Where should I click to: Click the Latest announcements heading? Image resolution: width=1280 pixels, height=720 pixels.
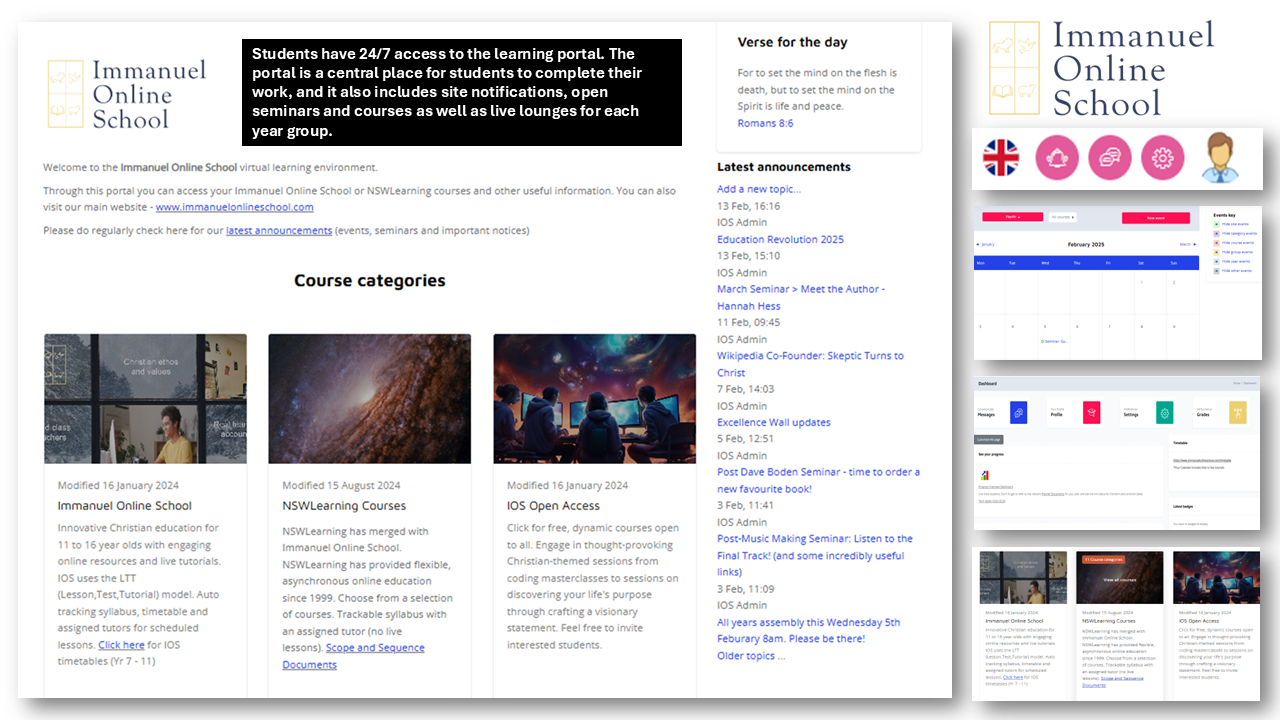[784, 167]
